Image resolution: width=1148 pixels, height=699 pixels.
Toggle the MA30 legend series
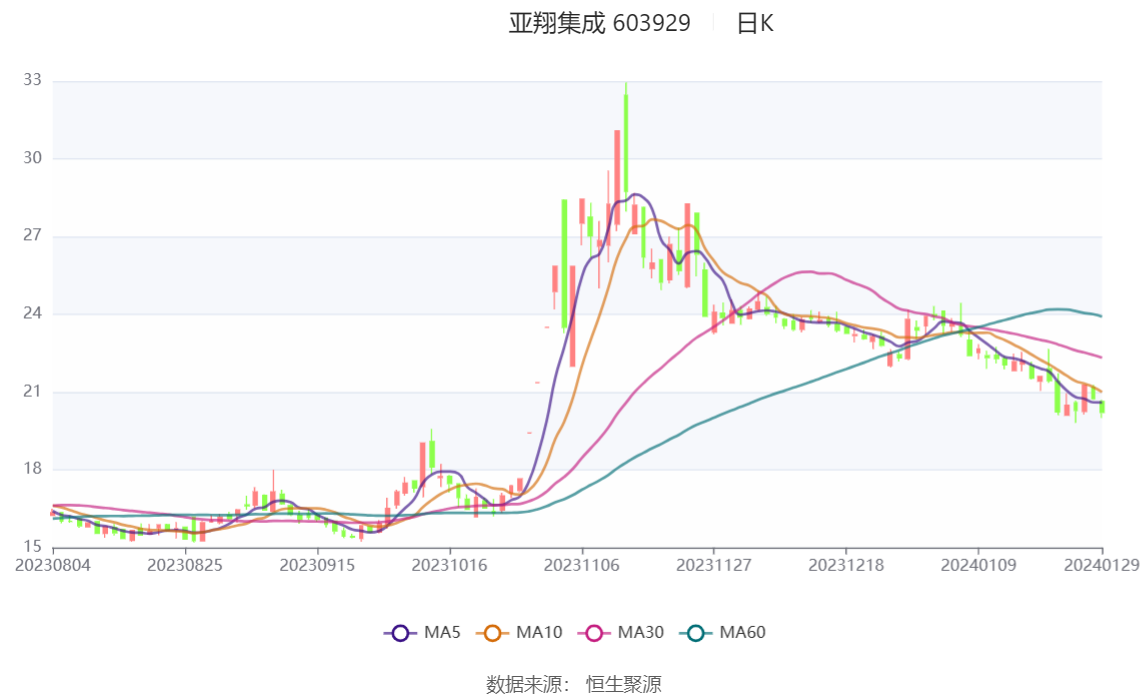coord(621,632)
